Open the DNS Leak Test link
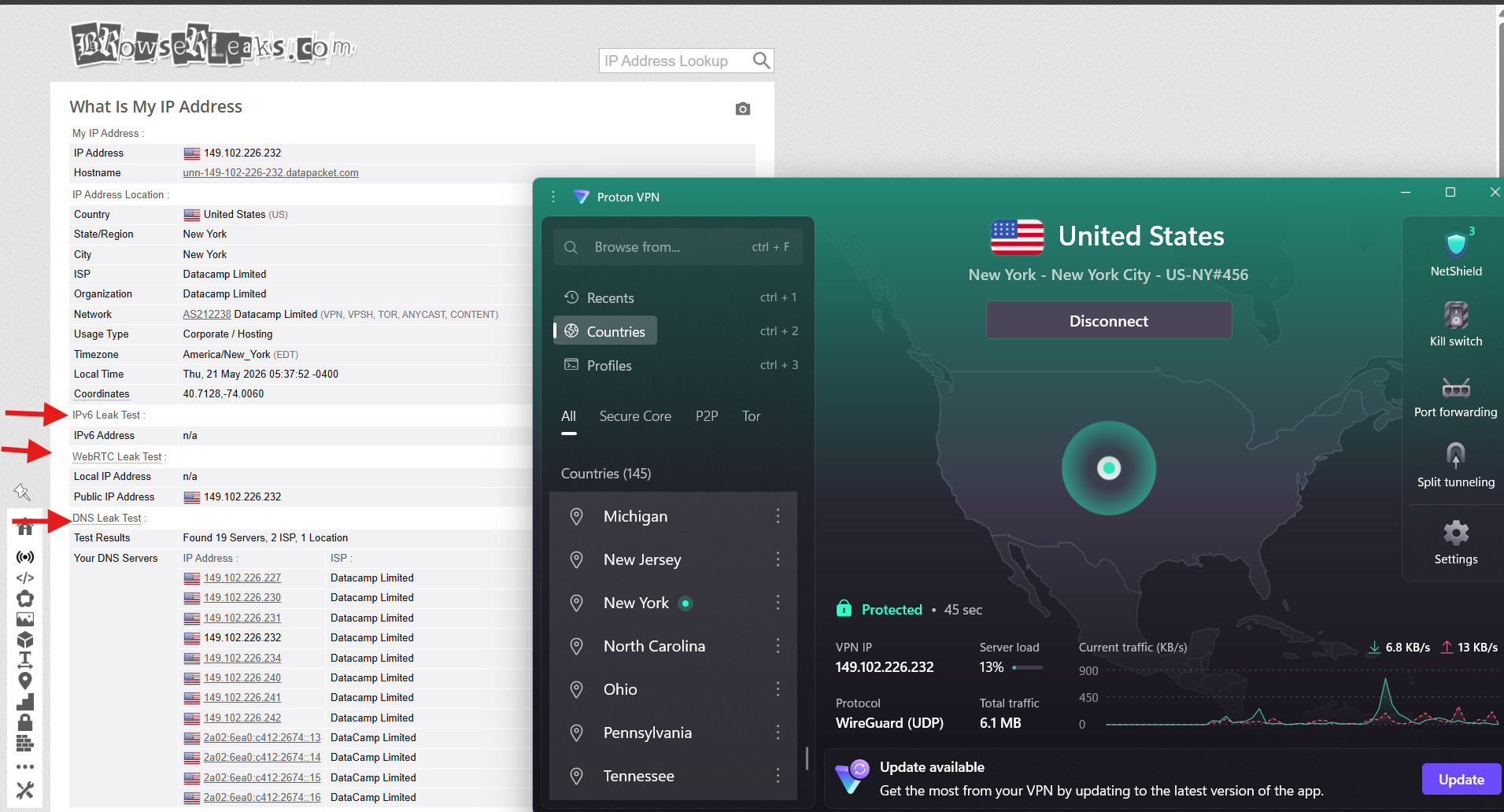Image resolution: width=1504 pixels, height=812 pixels. (107, 518)
